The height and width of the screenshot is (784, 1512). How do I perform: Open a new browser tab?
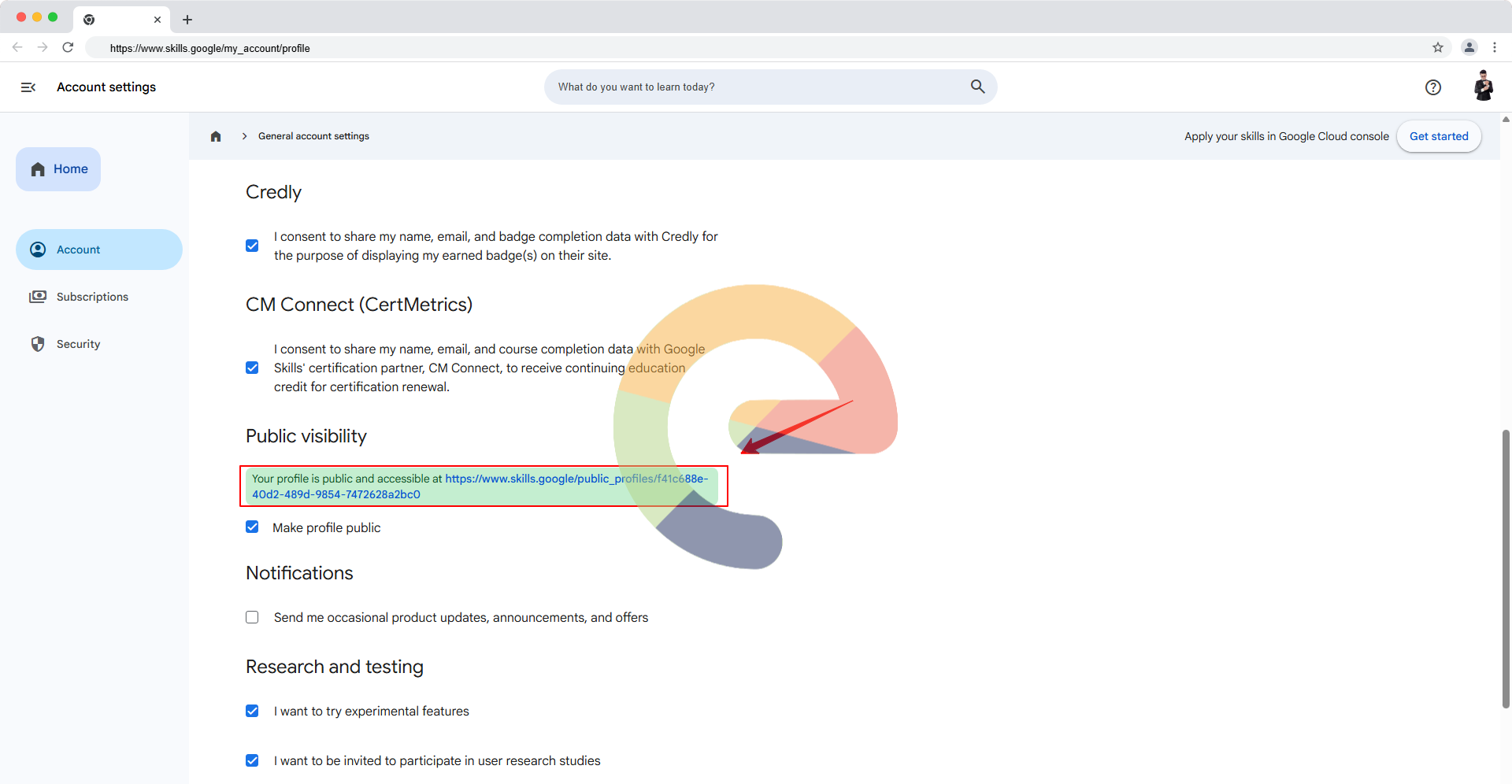coord(187,20)
